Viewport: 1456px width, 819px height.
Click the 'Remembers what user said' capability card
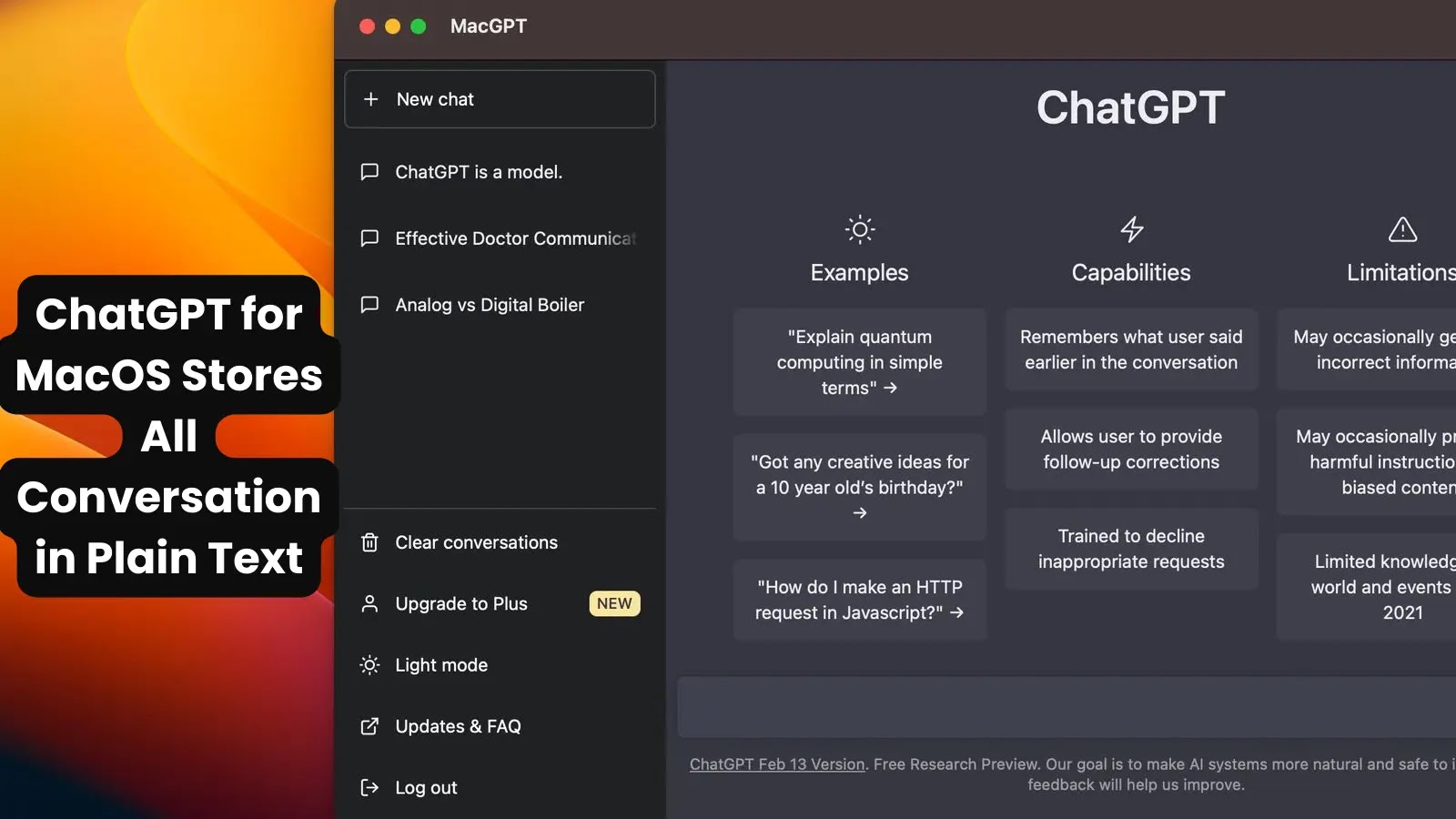coord(1131,349)
